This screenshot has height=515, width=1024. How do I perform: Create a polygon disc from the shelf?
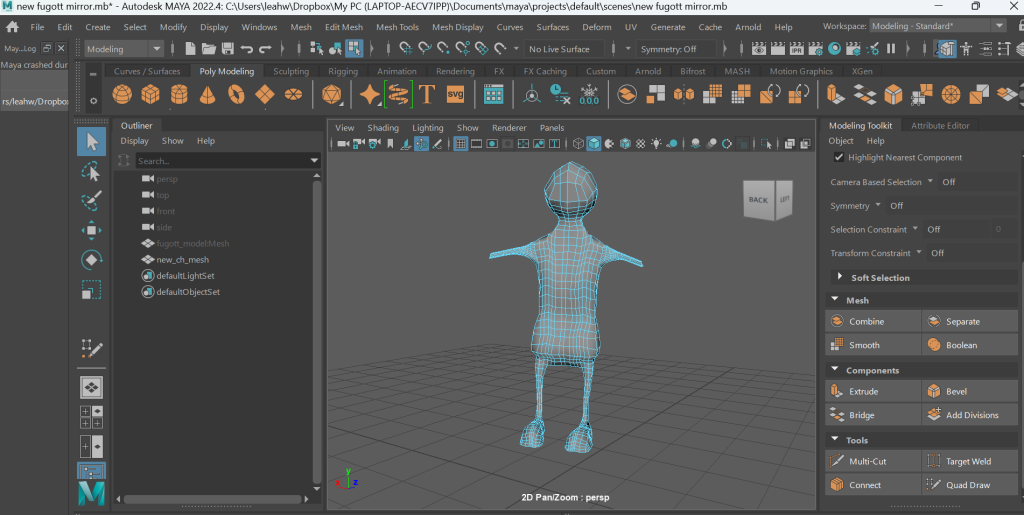coord(293,95)
